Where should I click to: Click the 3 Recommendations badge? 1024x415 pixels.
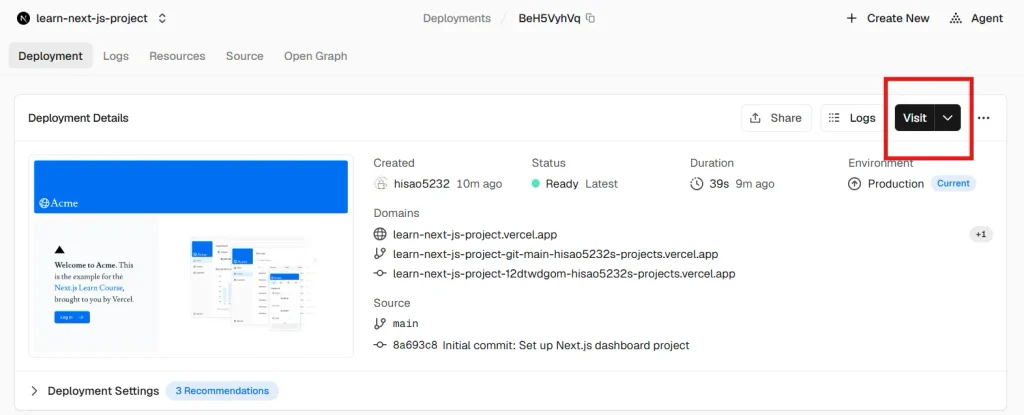click(222, 391)
